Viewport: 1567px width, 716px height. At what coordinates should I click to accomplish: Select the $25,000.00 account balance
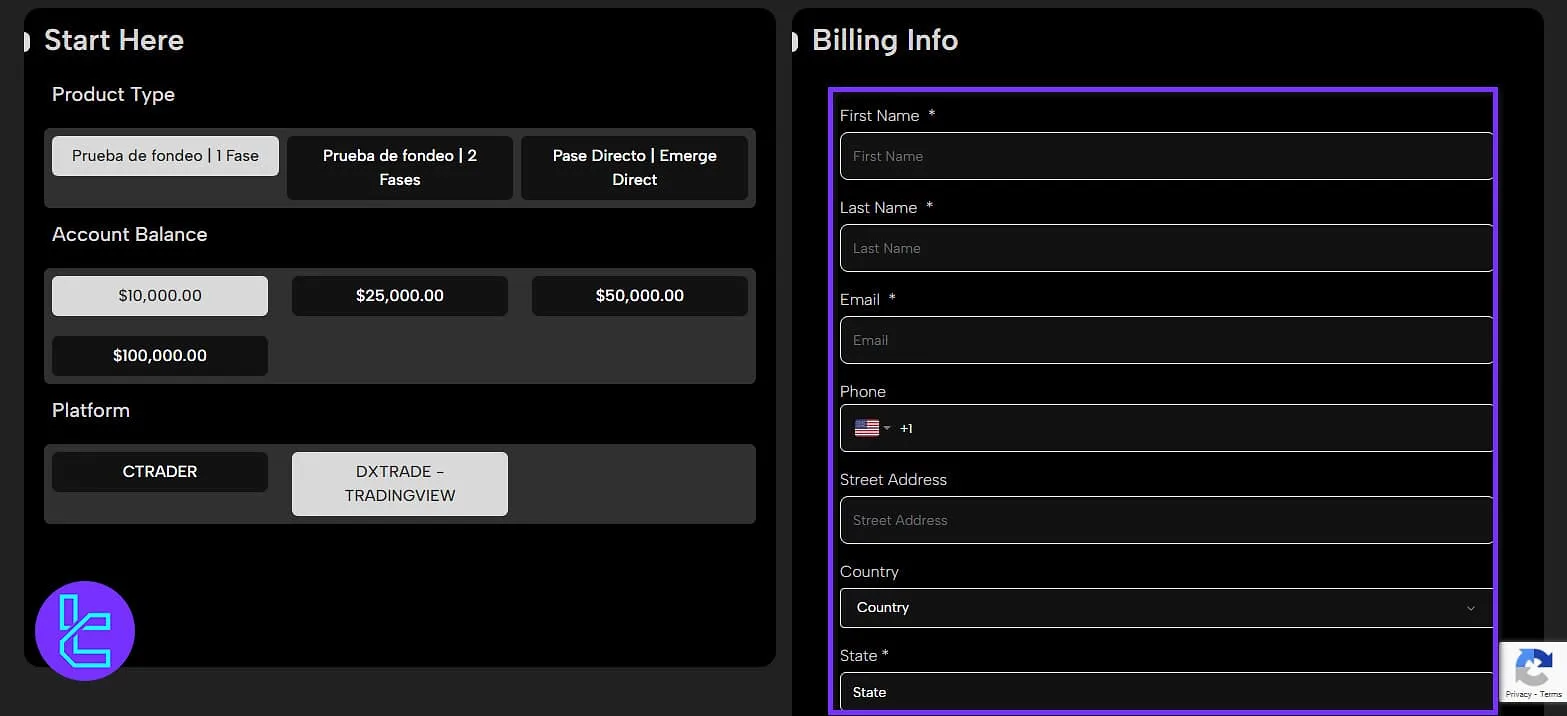[x=399, y=295]
